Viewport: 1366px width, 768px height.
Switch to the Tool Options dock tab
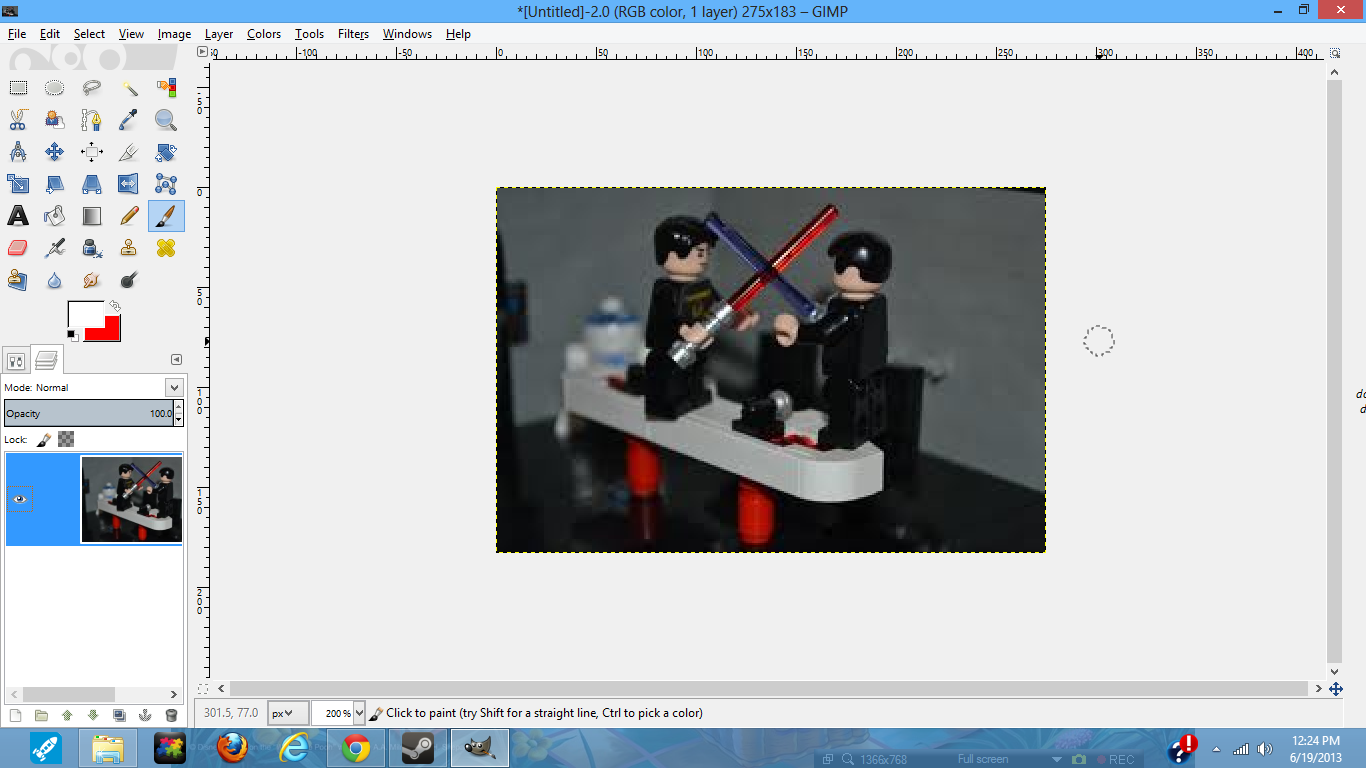click(17, 360)
